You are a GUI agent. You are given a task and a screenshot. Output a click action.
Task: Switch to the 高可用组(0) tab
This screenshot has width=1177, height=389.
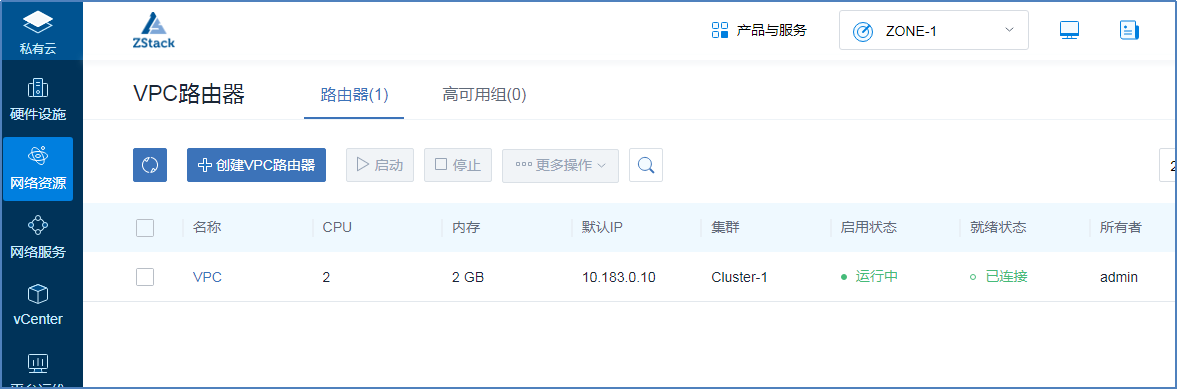[484, 95]
